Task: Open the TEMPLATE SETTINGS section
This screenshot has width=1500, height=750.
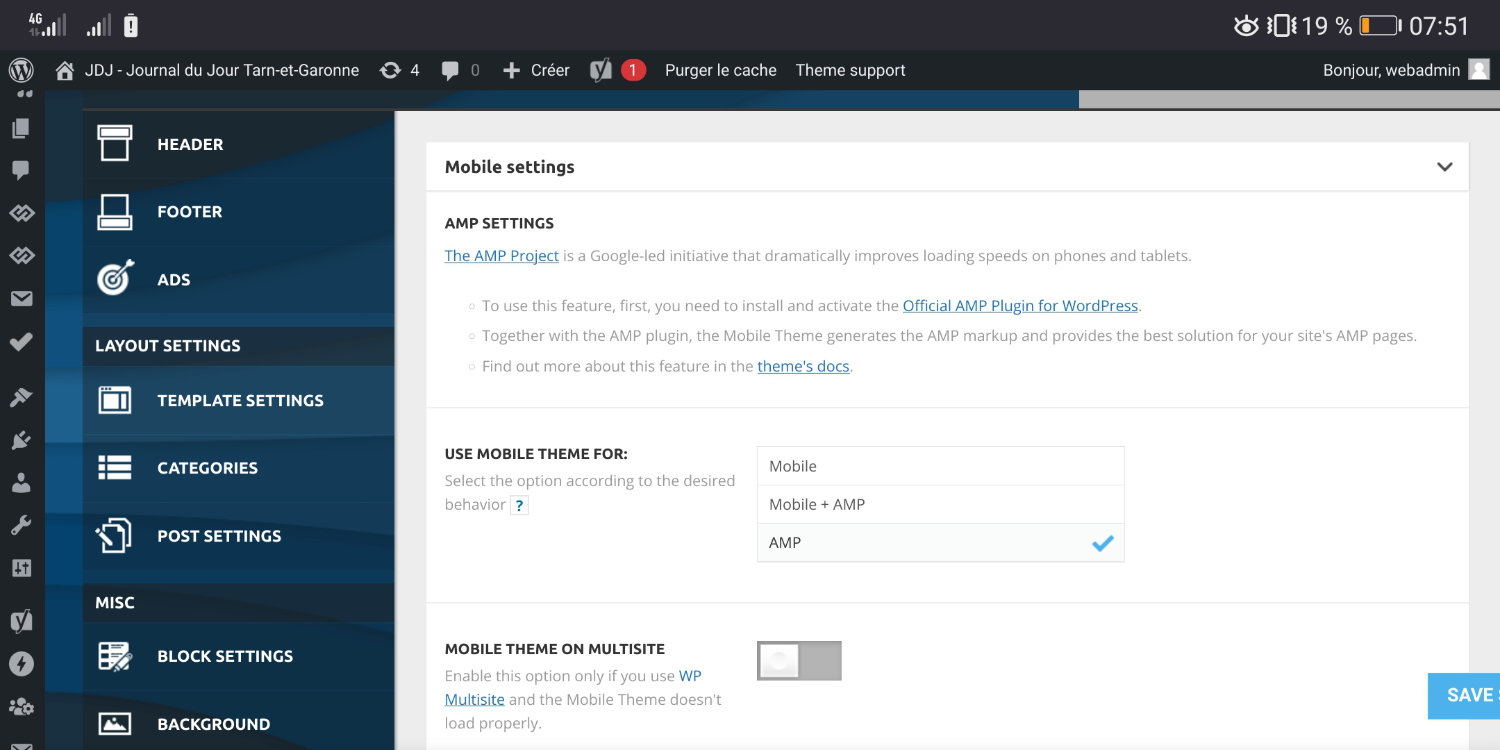Action: pyautogui.click(x=238, y=400)
